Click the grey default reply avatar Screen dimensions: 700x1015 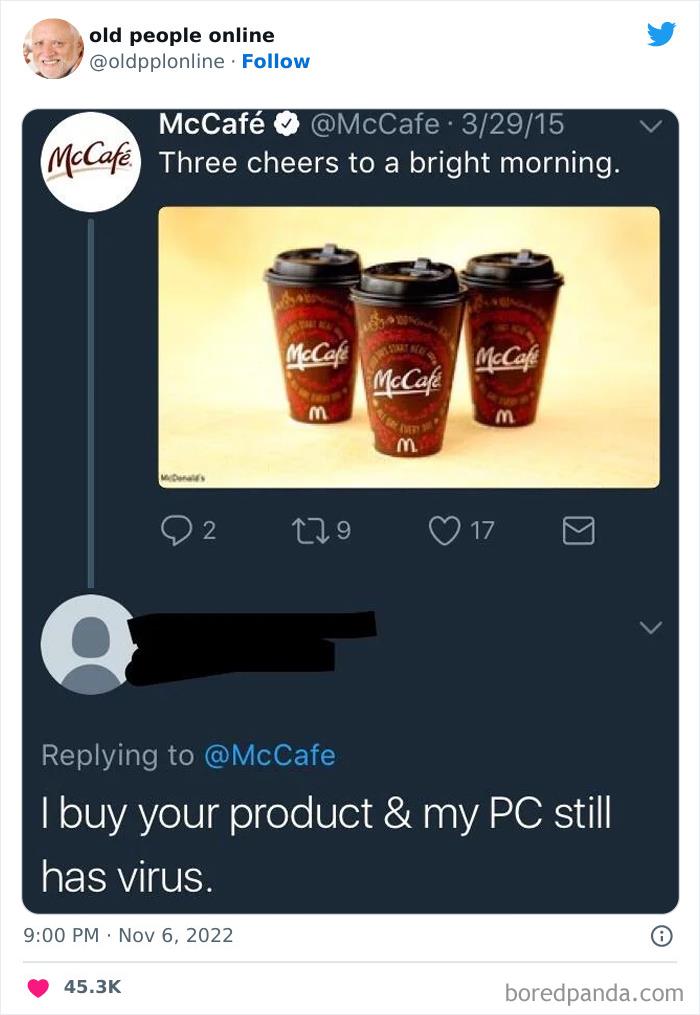click(87, 644)
